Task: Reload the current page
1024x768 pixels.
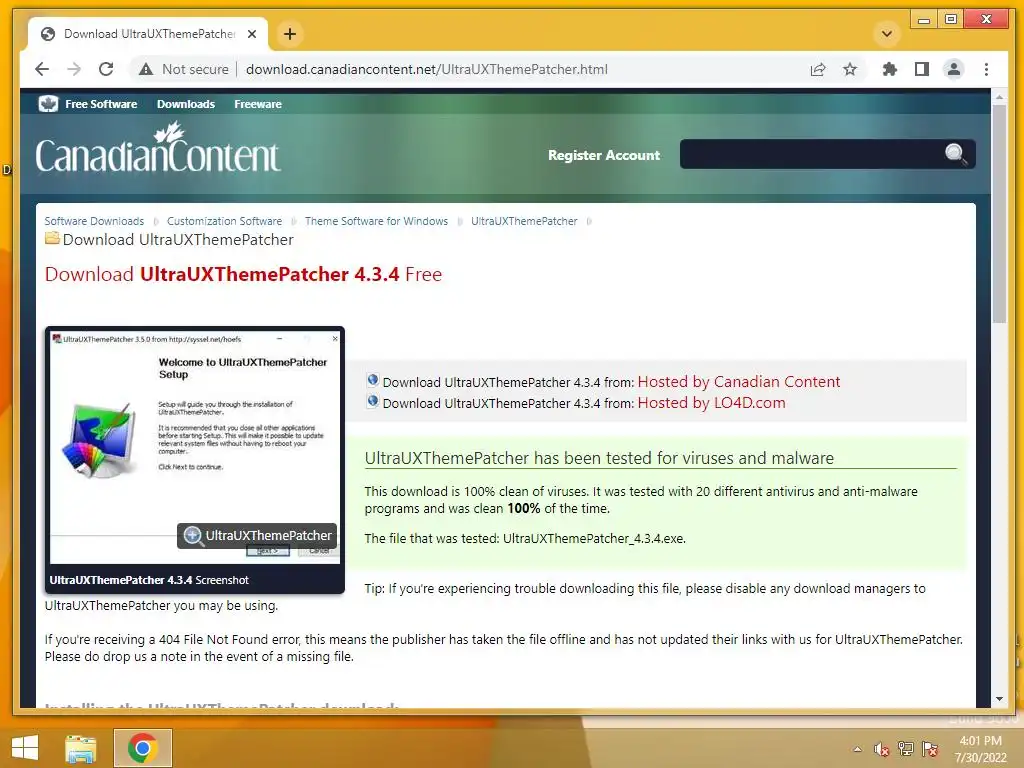Action: [x=106, y=69]
